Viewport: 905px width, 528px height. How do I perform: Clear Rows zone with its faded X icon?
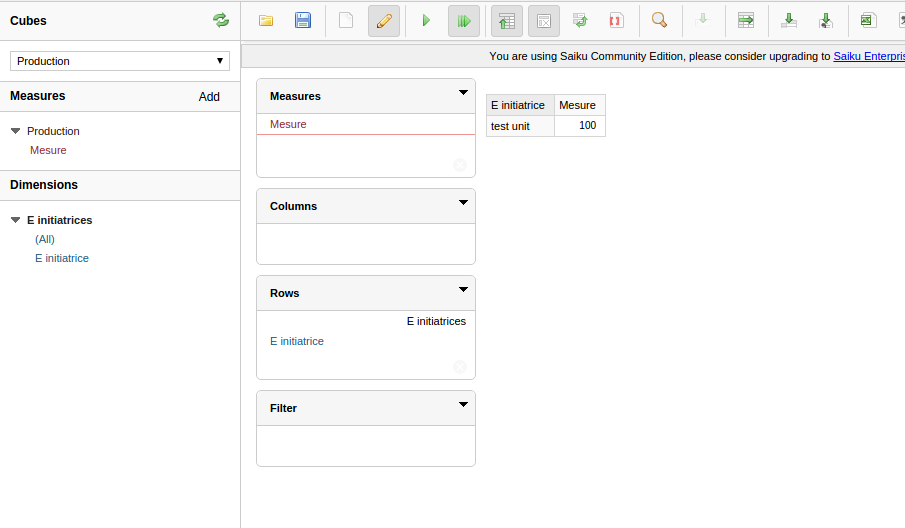pos(460,367)
